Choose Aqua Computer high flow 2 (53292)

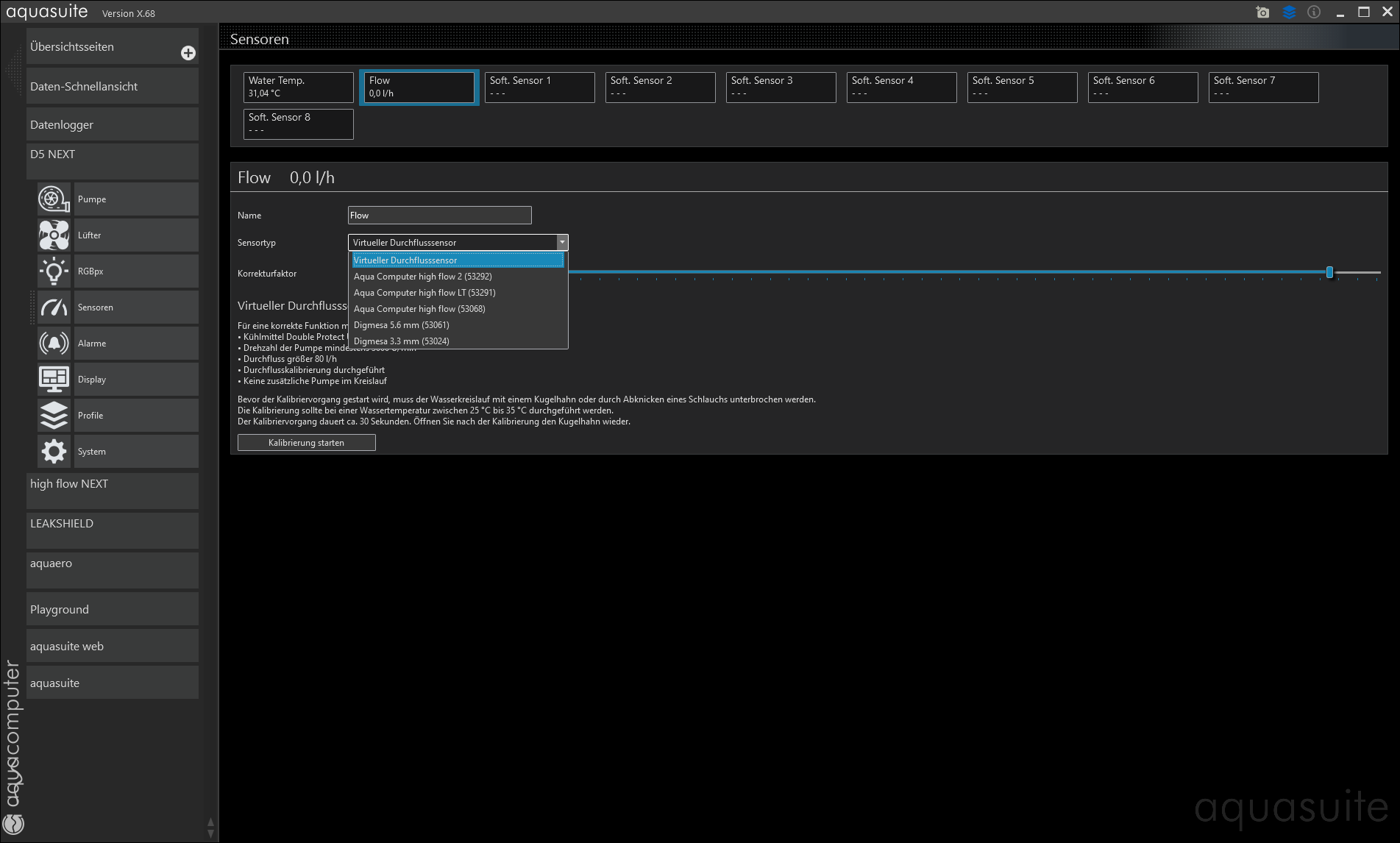pos(422,277)
